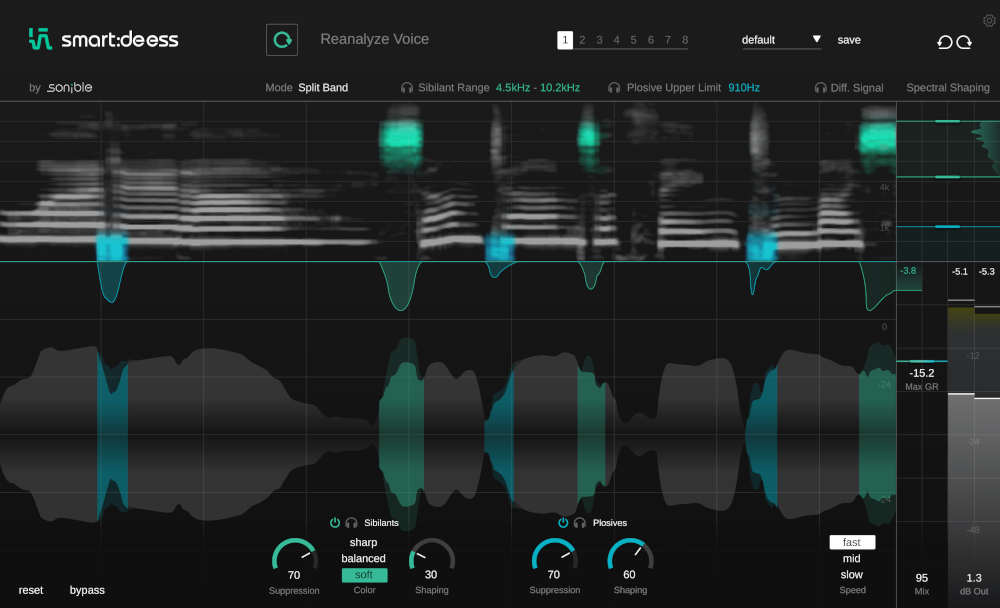Save the current preset
Screen dimensions: 1000x608
(849, 40)
